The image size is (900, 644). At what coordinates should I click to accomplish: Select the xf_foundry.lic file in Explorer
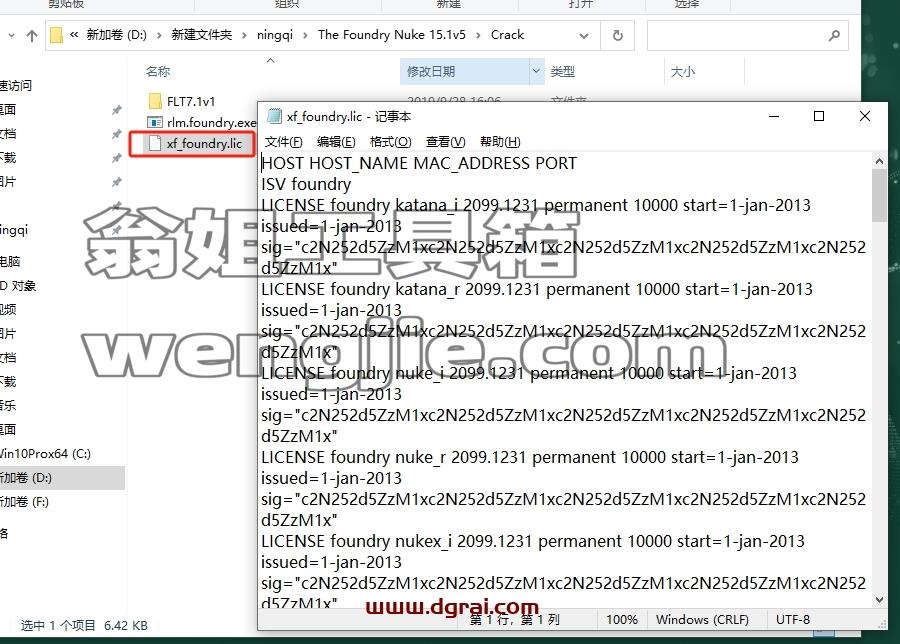(195, 143)
